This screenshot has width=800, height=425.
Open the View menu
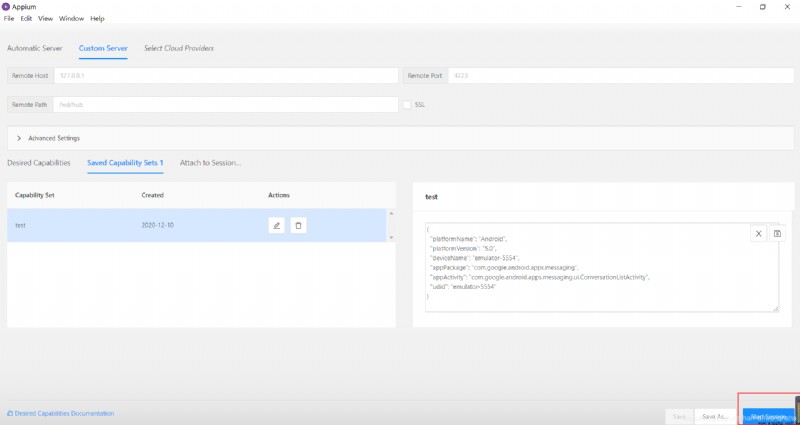click(x=45, y=18)
